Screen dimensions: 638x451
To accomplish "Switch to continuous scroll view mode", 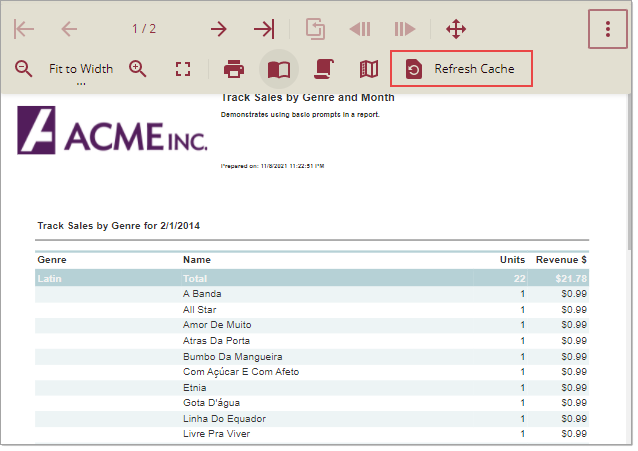I will (x=324, y=68).
